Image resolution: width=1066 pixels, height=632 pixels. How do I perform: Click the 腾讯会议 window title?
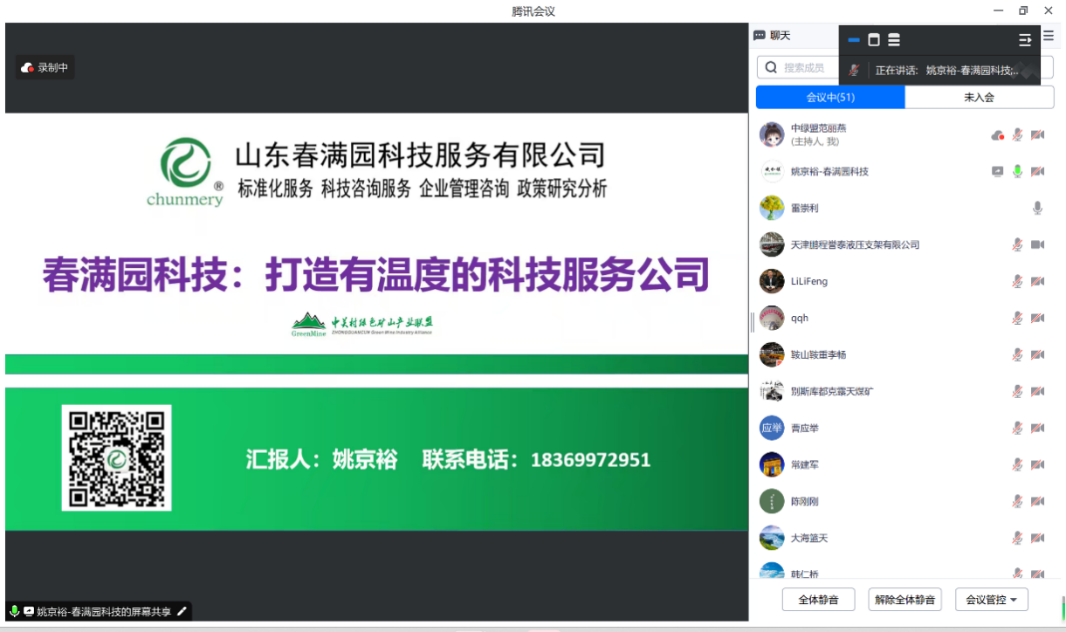[x=533, y=12]
